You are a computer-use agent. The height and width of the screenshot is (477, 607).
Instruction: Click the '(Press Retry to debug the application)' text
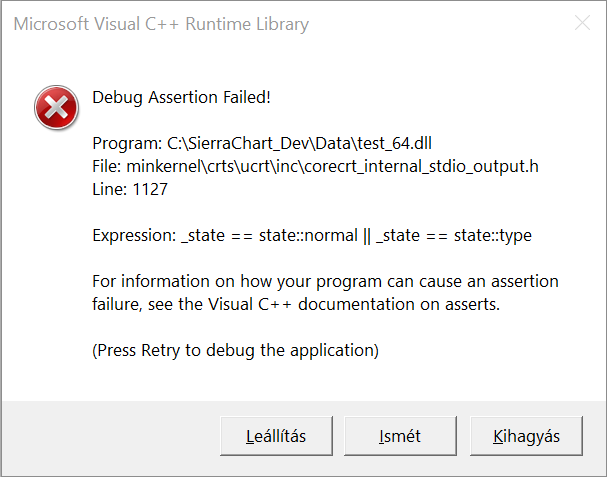click(x=235, y=350)
